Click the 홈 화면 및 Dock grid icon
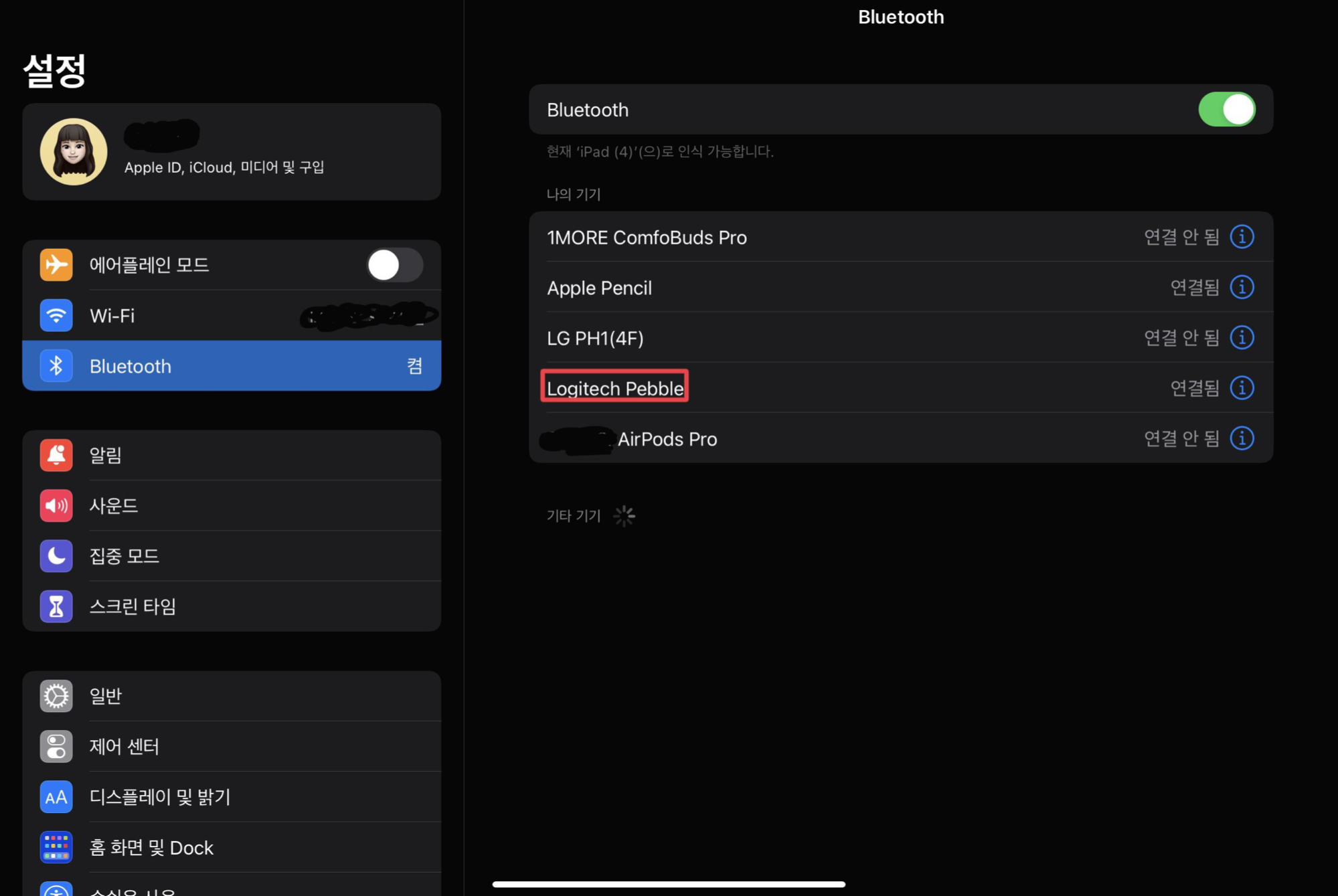The height and width of the screenshot is (896, 1338). [56, 847]
